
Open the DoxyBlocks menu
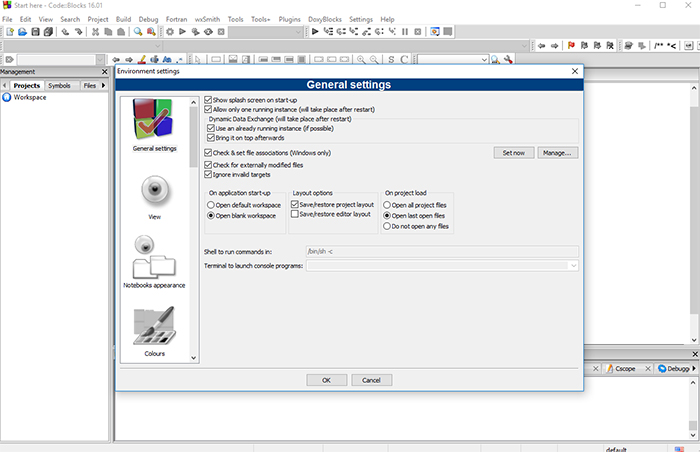tap(325, 19)
